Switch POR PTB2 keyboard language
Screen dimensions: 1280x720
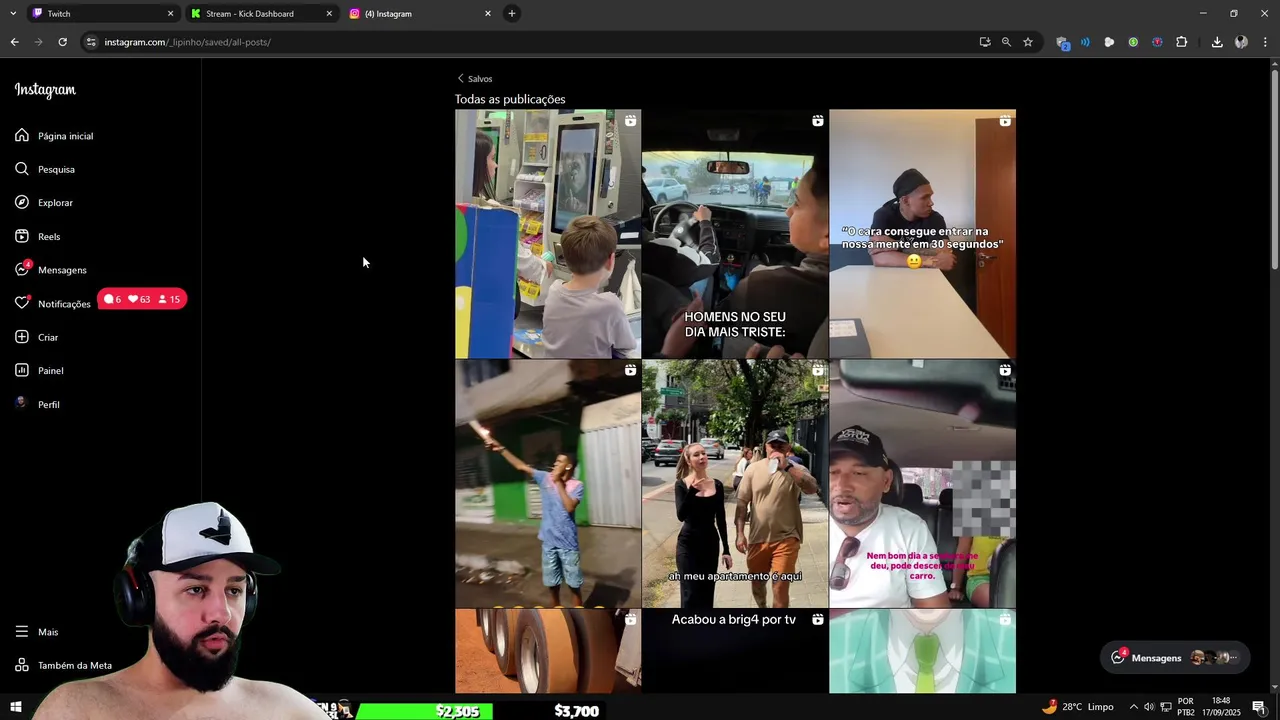(1185, 707)
